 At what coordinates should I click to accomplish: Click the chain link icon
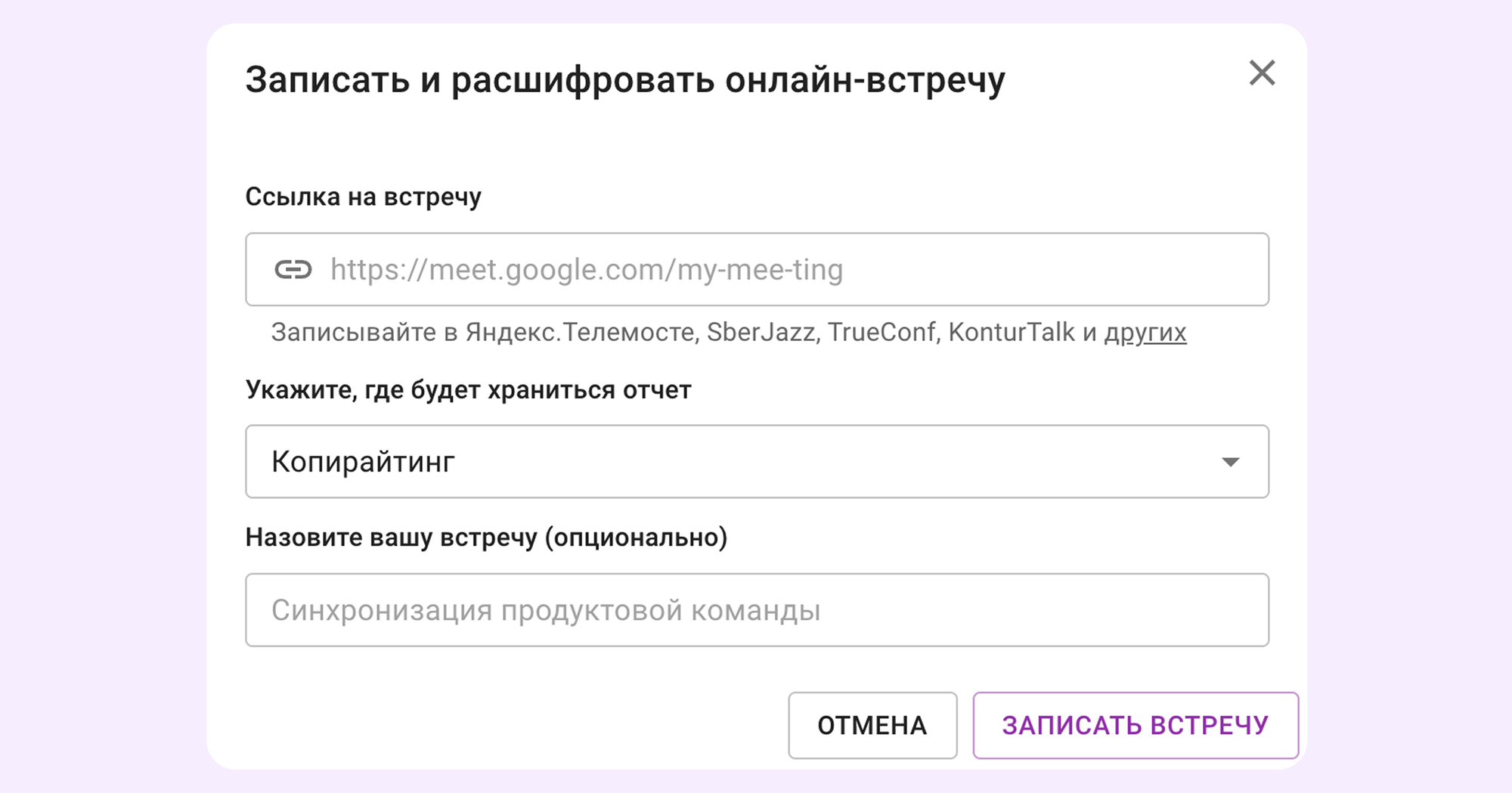[x=293, y=270]
